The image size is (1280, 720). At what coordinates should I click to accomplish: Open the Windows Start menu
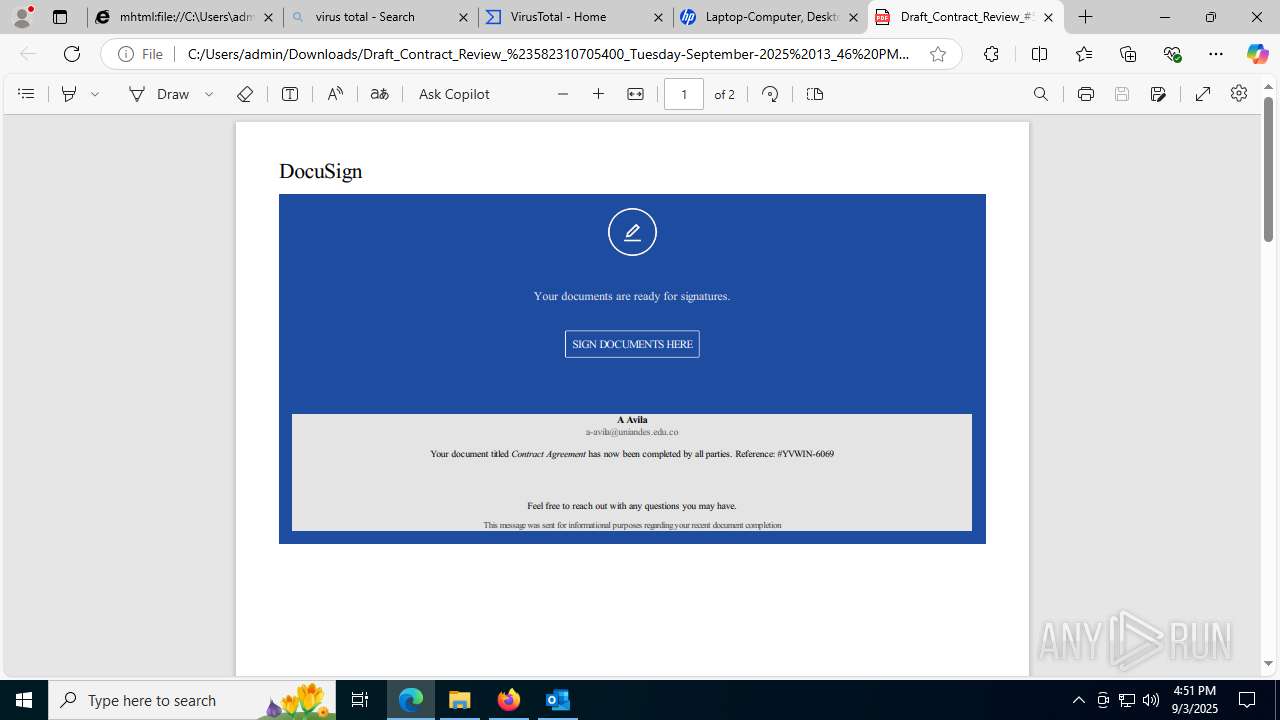[x=24, y=700]
